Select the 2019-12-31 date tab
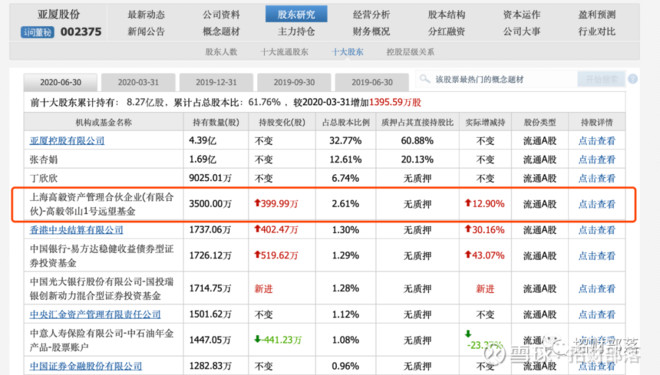The width and height of the screenshot is (660, 375). pyautogui.click(x=216, y=82)
